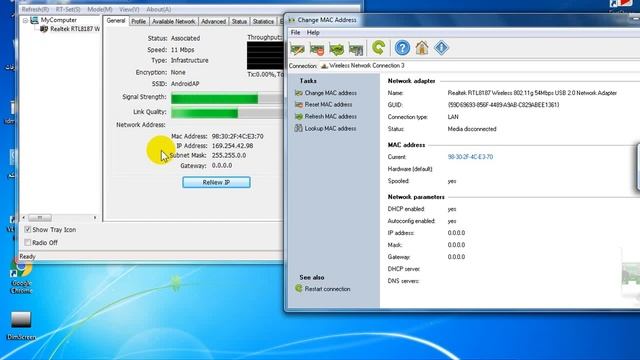Click the Realtek RTL8187 adapter icon in the tree
Image resolution: width=640 pixels, height=360 pixels.
pos(44,29)
